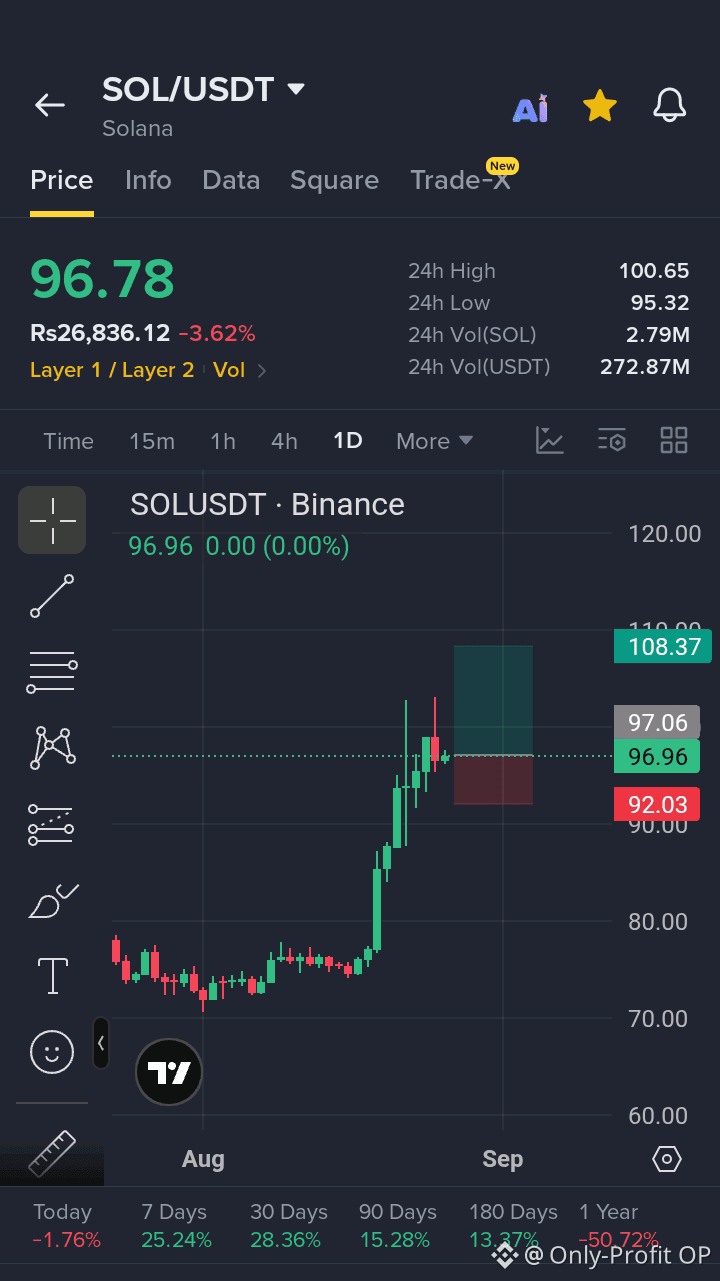The height and width of the screenshot is (1281, 720).
Task: Select the XABCD pattern tool
Action: (x=52, y=748)
